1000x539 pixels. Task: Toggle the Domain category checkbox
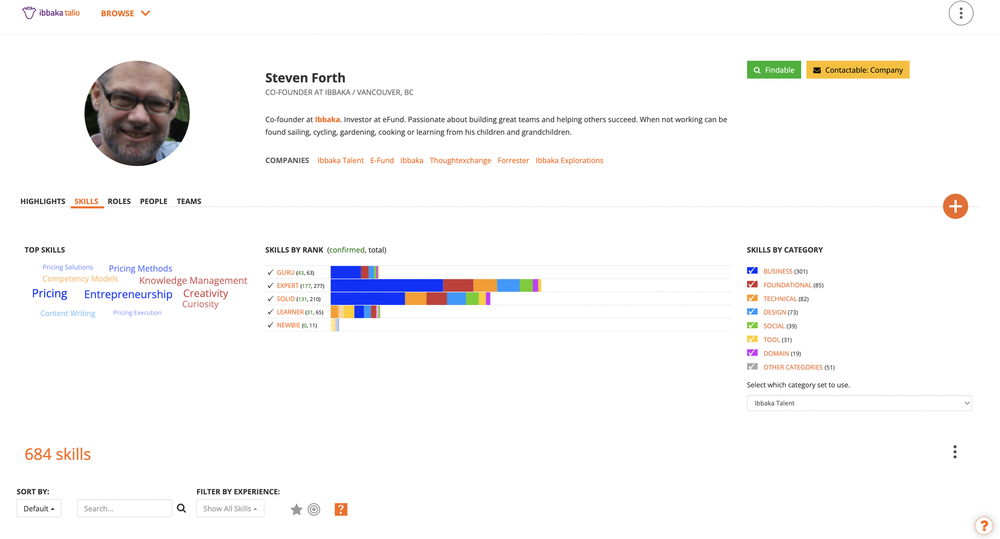pos(752,353)
